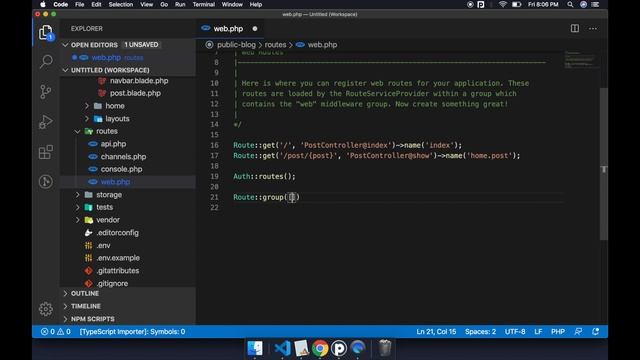Open the Selection menu

click(121, 4)
